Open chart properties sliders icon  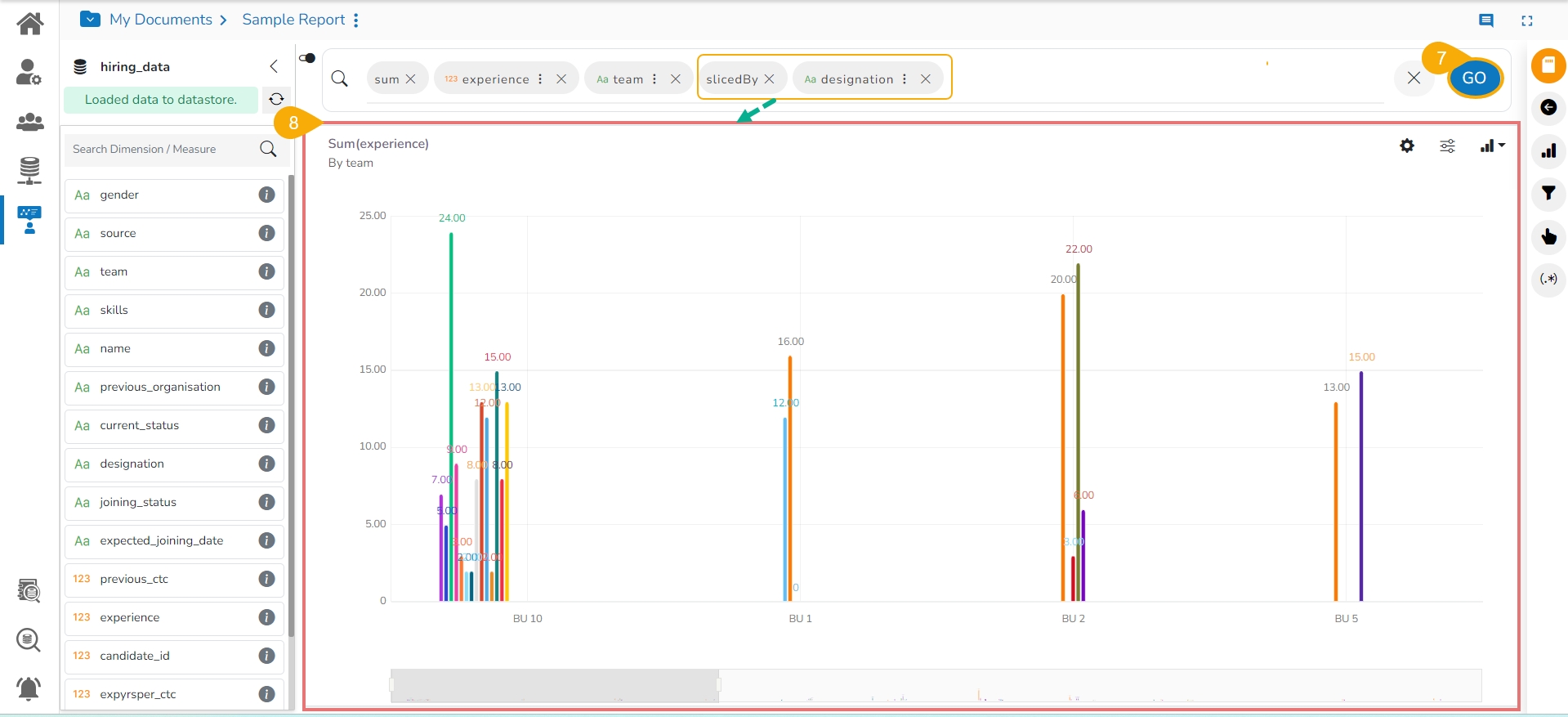[x=1447, y=146]
